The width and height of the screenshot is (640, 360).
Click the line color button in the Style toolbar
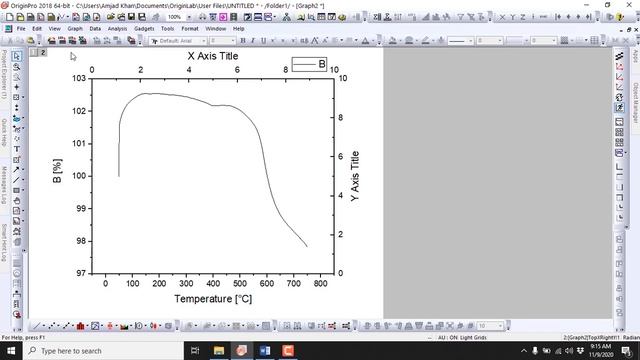(425, 40)
